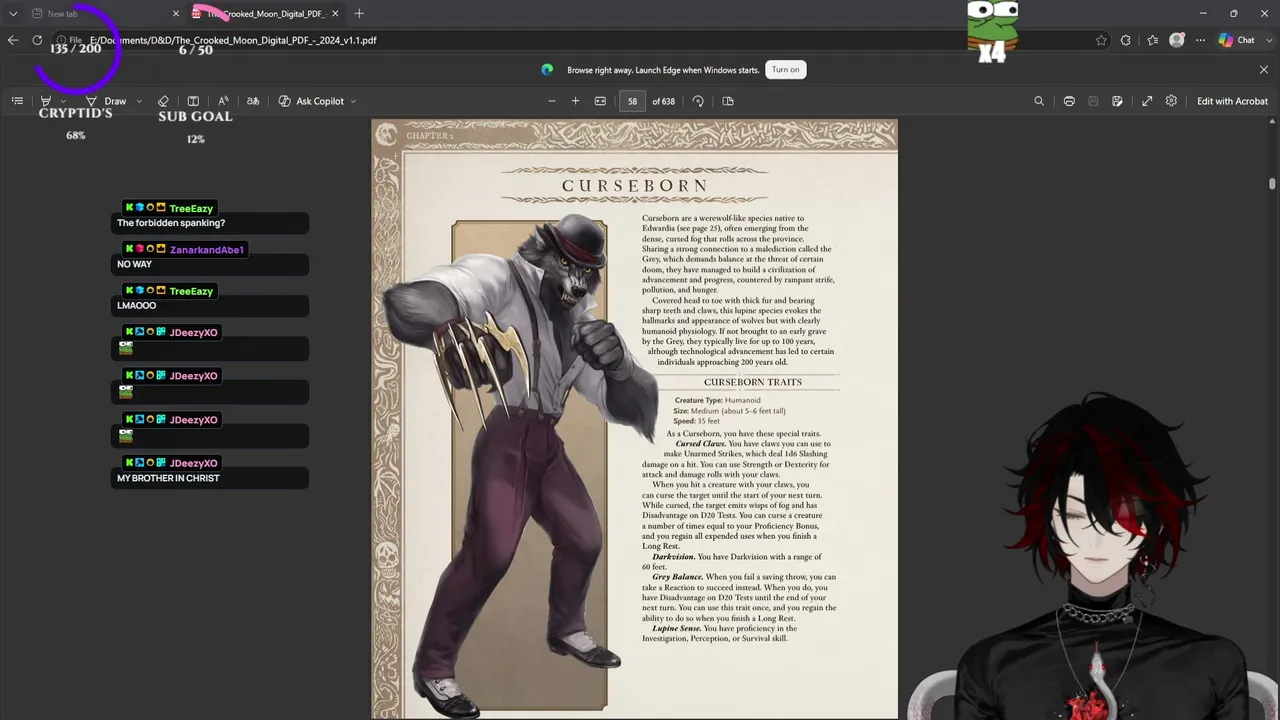The width and height of the screenshot is (1280, 720).
Task: Open the browser Extensions menu
Action: (x=1126, y=40)
